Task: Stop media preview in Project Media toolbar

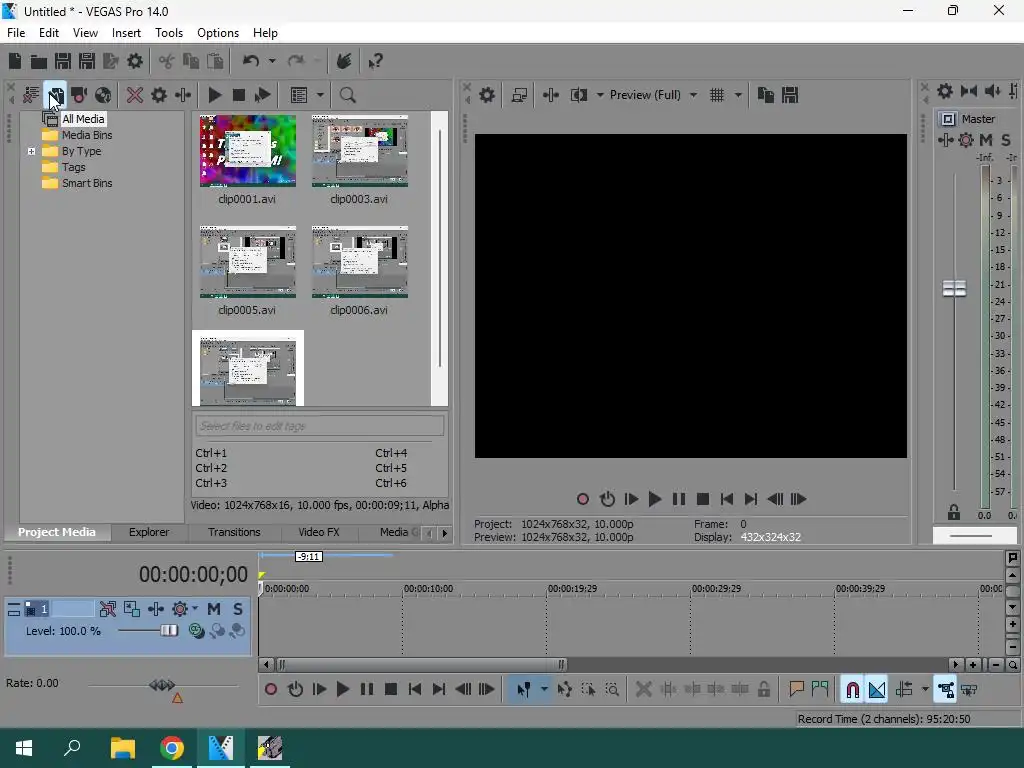Action: (238, 95)
